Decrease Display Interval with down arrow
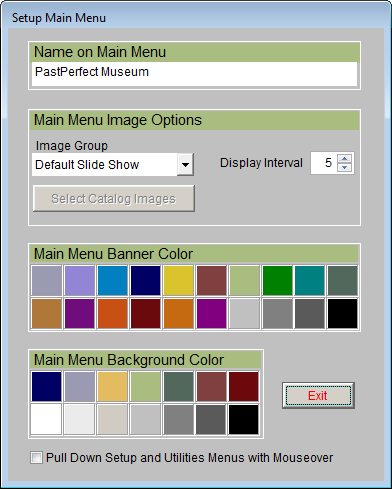The image size is (392, 489). click(x=344, y=167)
